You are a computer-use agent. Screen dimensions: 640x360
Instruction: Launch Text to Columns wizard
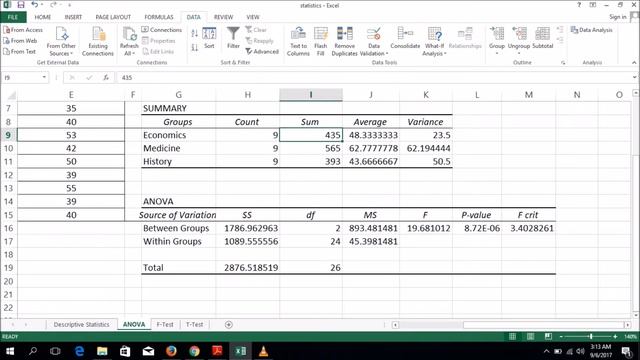(298, 41)
